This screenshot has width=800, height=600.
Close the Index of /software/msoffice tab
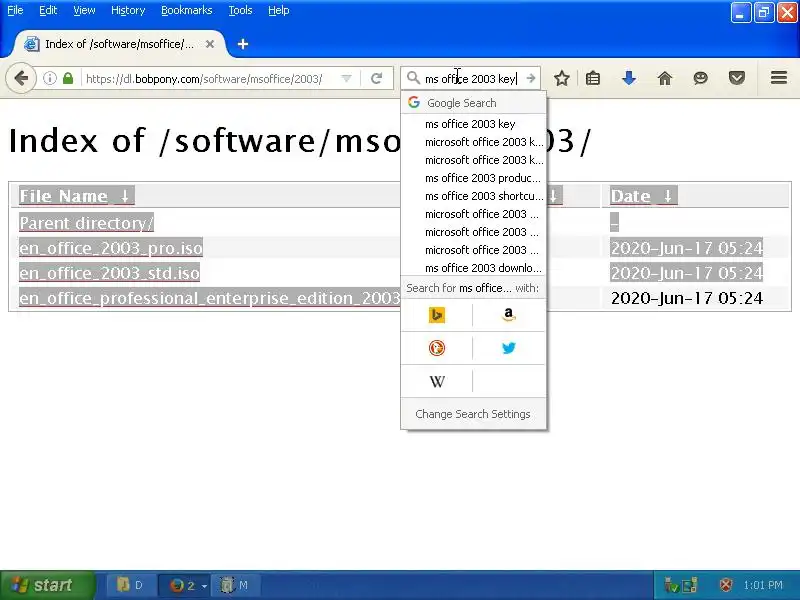point(210,44)
